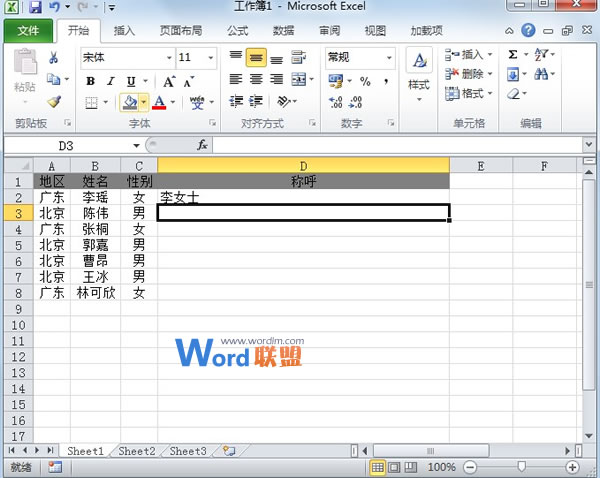Click the percent style icon
Image resolution: width=600 pixels, height=478 pixels.
pos(365,80)
